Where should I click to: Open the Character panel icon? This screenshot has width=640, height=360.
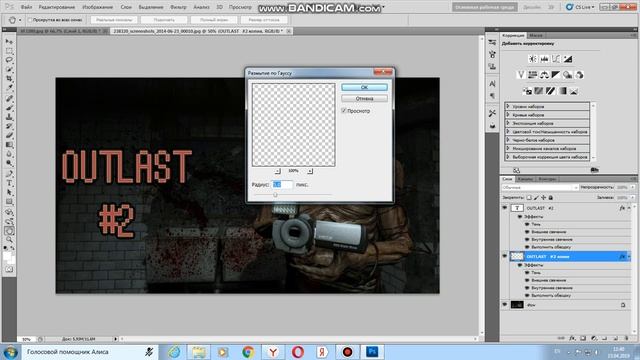point(492,84)
